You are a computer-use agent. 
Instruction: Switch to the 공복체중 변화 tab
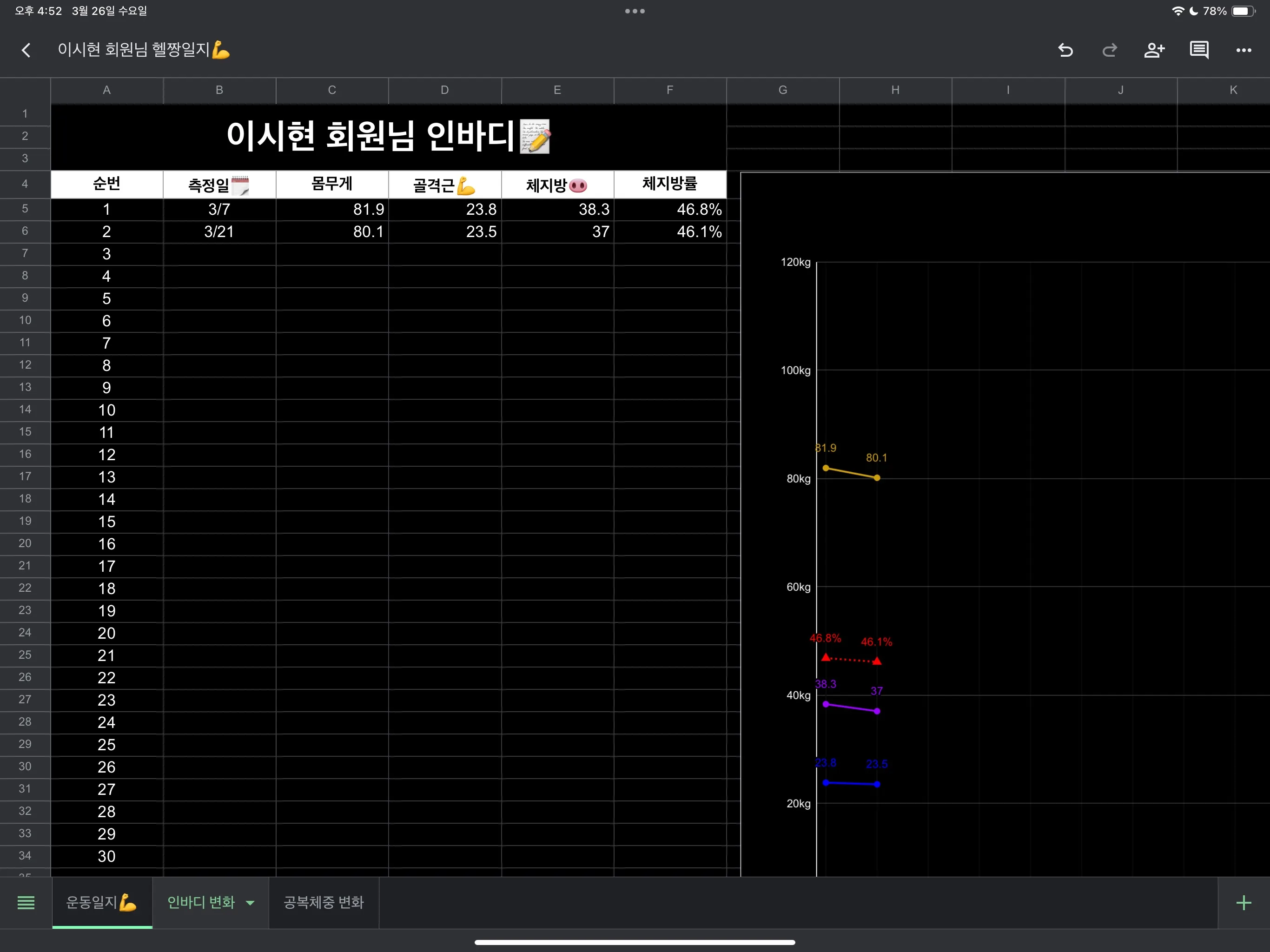[x=323, y=903]
